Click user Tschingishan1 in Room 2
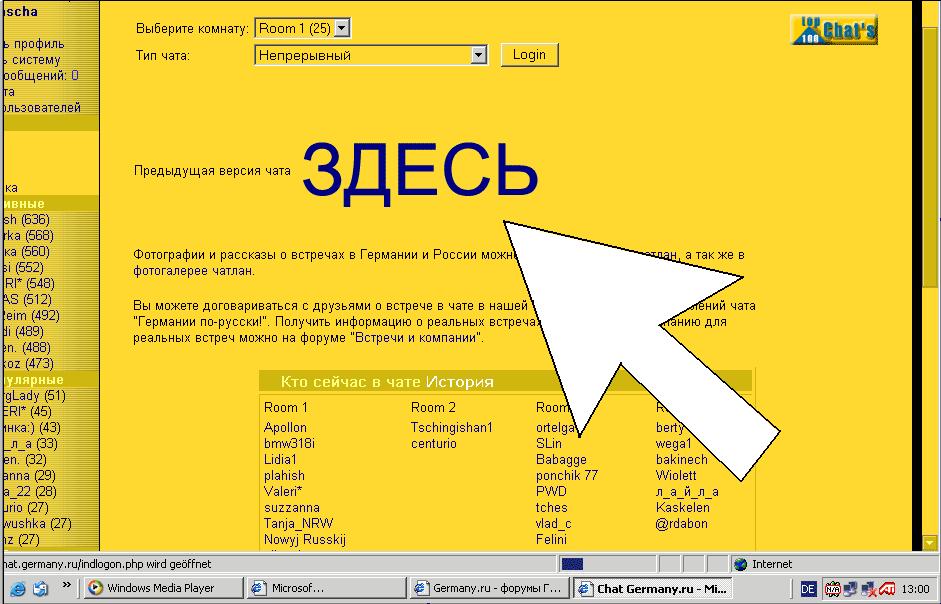This screenshot has height=604, width=941. tap(452, 428)
